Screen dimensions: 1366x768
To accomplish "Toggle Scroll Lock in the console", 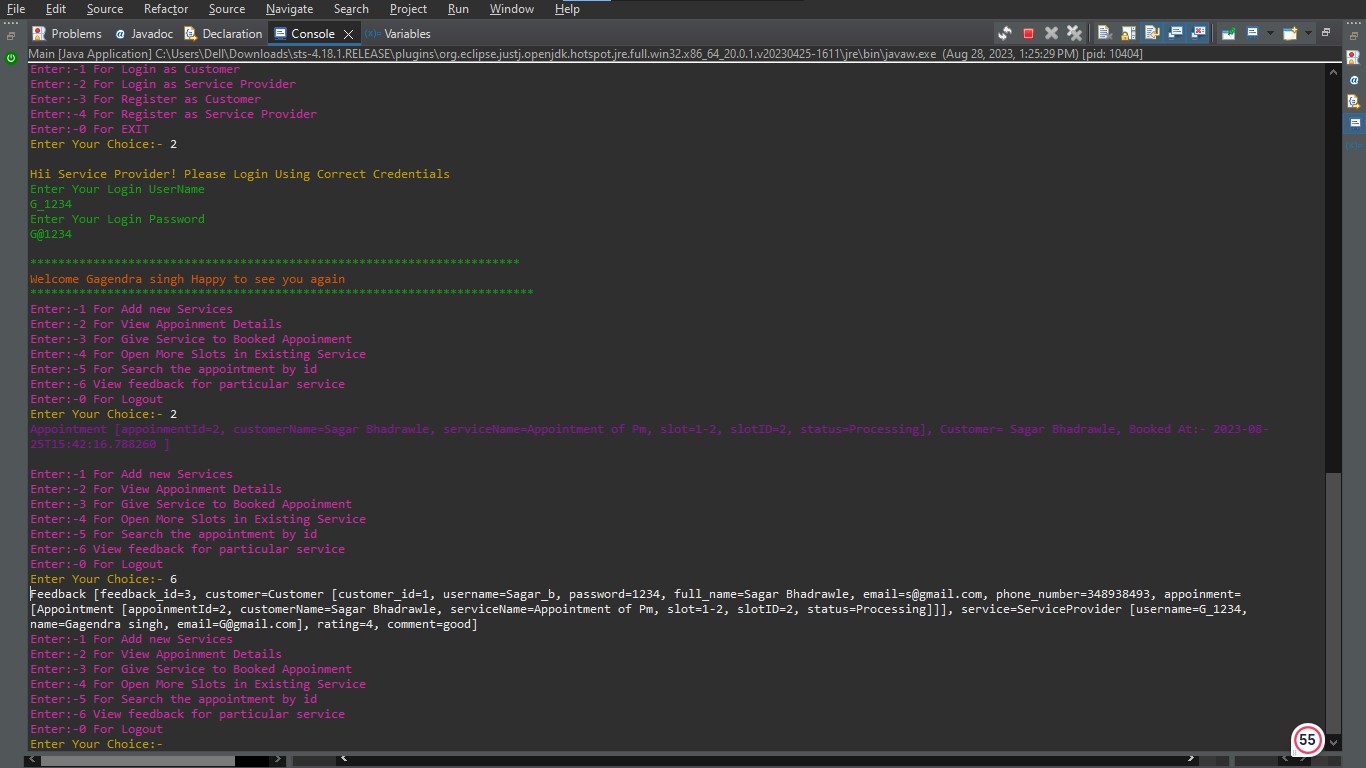I will click(1128, 33).
